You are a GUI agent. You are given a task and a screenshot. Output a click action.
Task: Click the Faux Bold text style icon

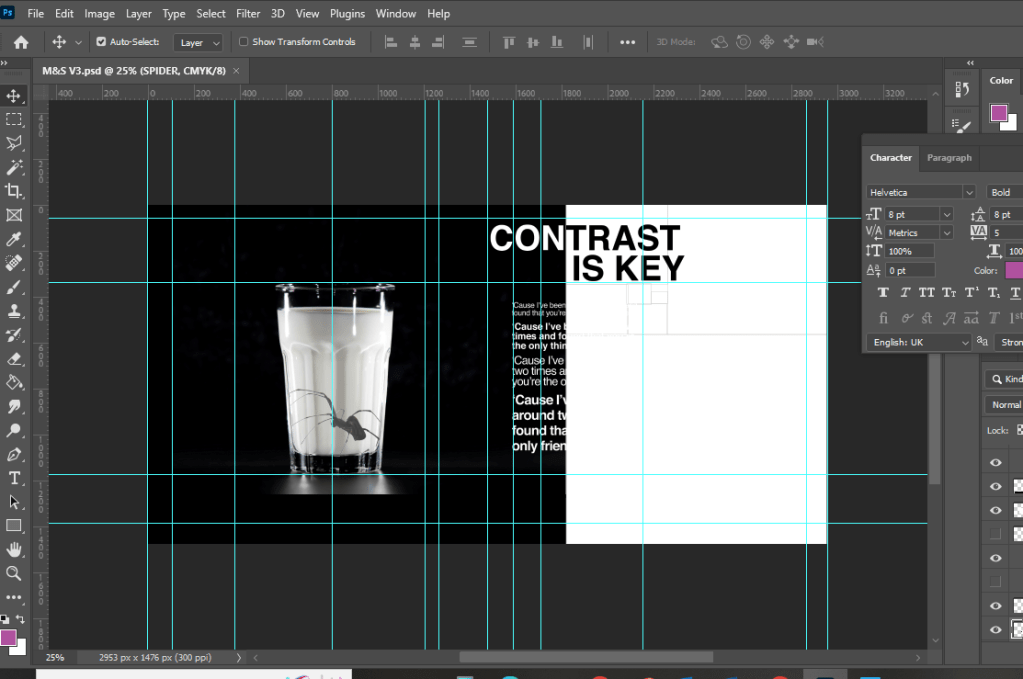(884, 293)
